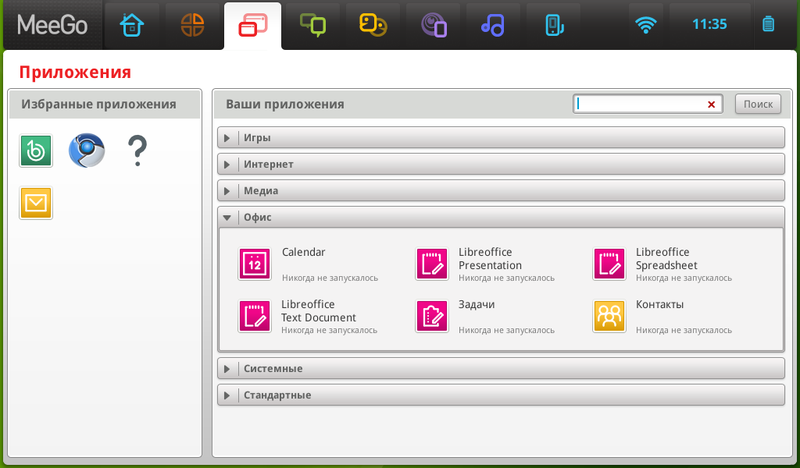The width and height of the screenshot is (800, 468).
Task: Open the question mark help favorite
Action: 137,151
